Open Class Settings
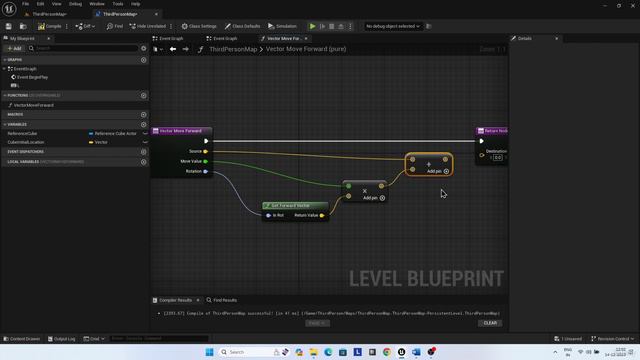This screenshot has width=640, height=360. (x=199, y=26)
